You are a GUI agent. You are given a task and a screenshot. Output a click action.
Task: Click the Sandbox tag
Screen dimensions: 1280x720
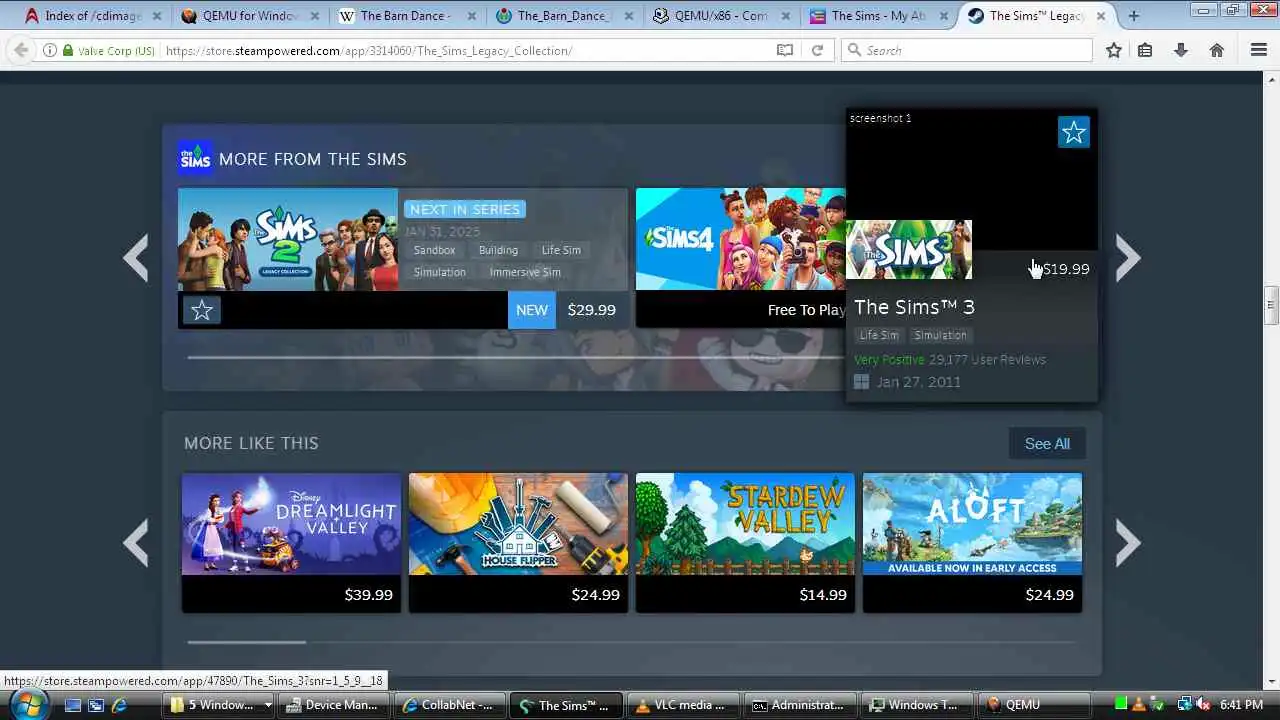point(434,250)
